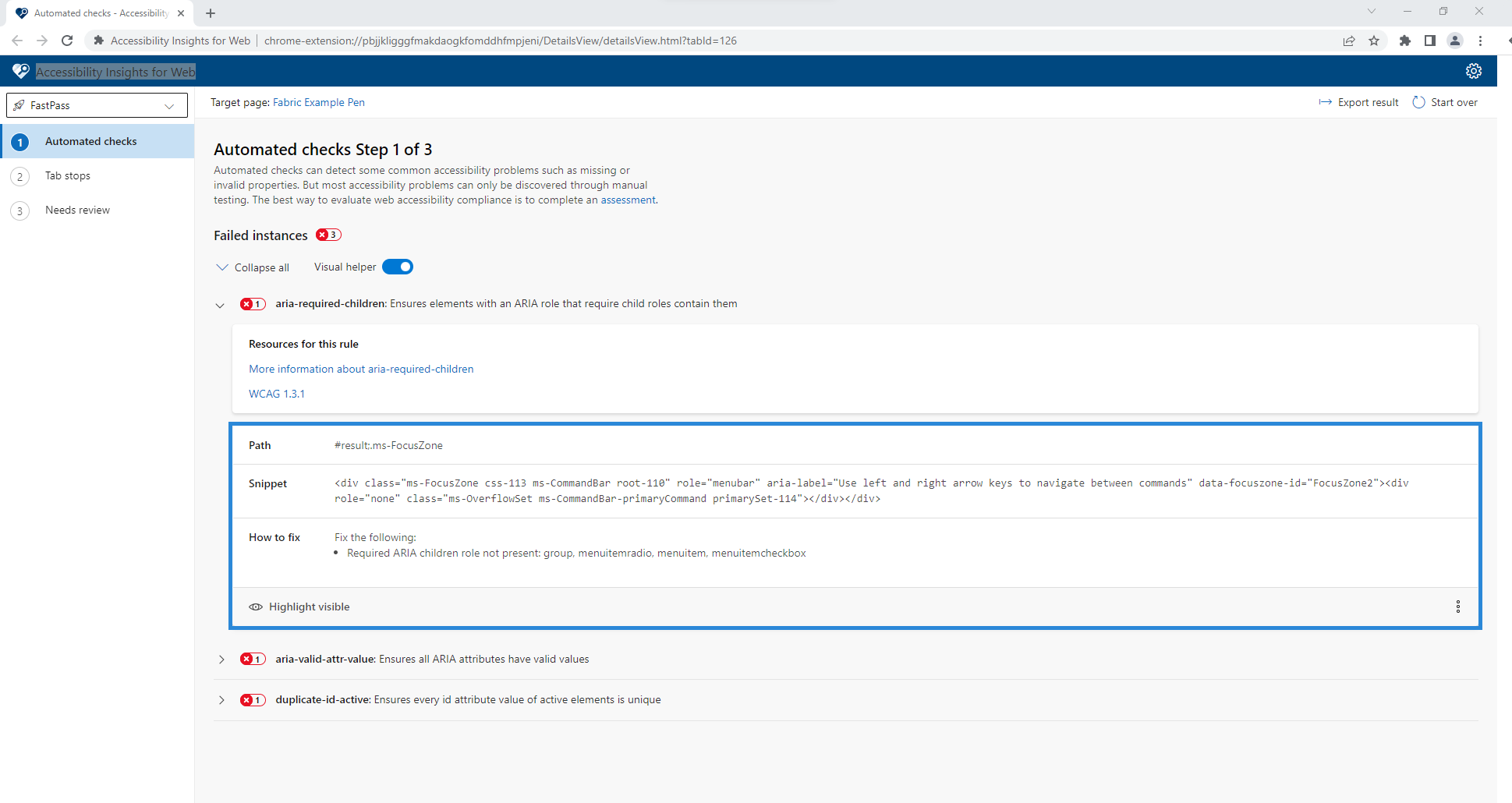Click the Extensions puzzle icon in the toolbar

1404,41
